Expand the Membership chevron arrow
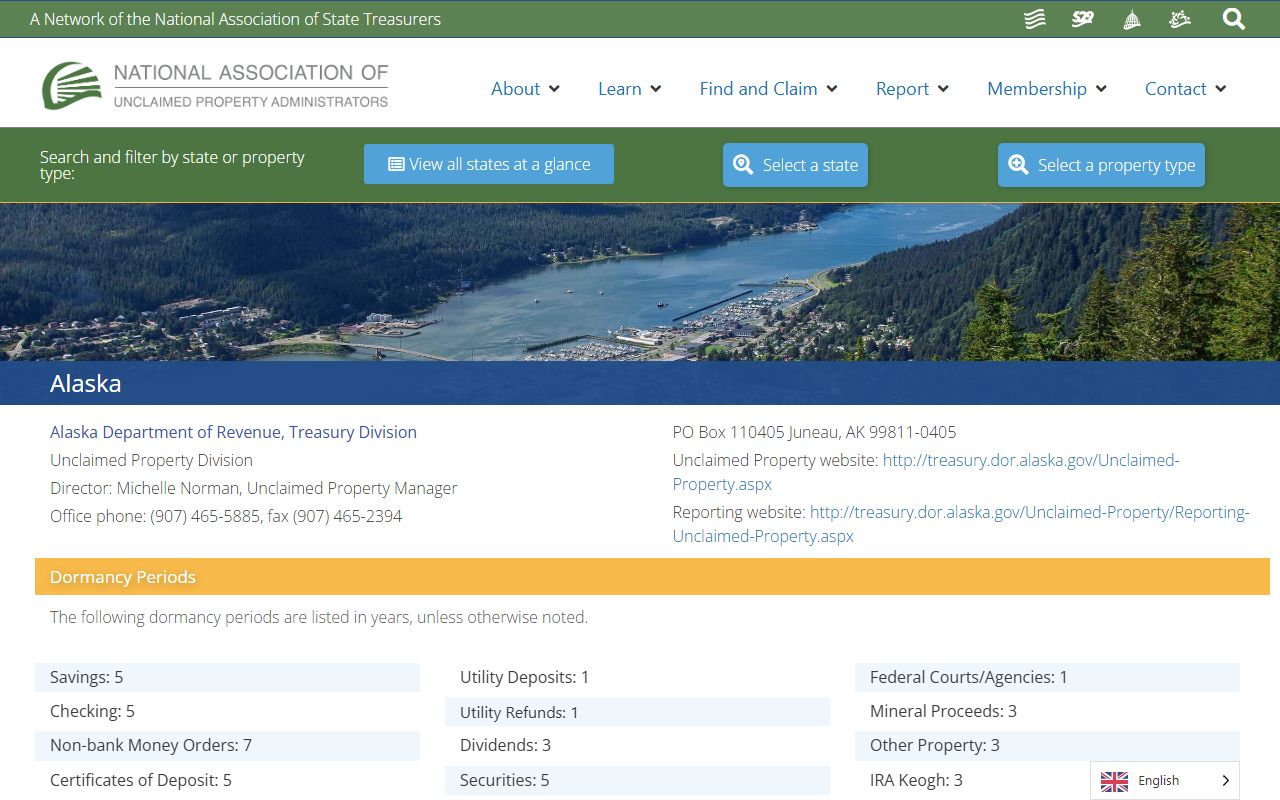1280x800 pixels. click(1101, 89)
